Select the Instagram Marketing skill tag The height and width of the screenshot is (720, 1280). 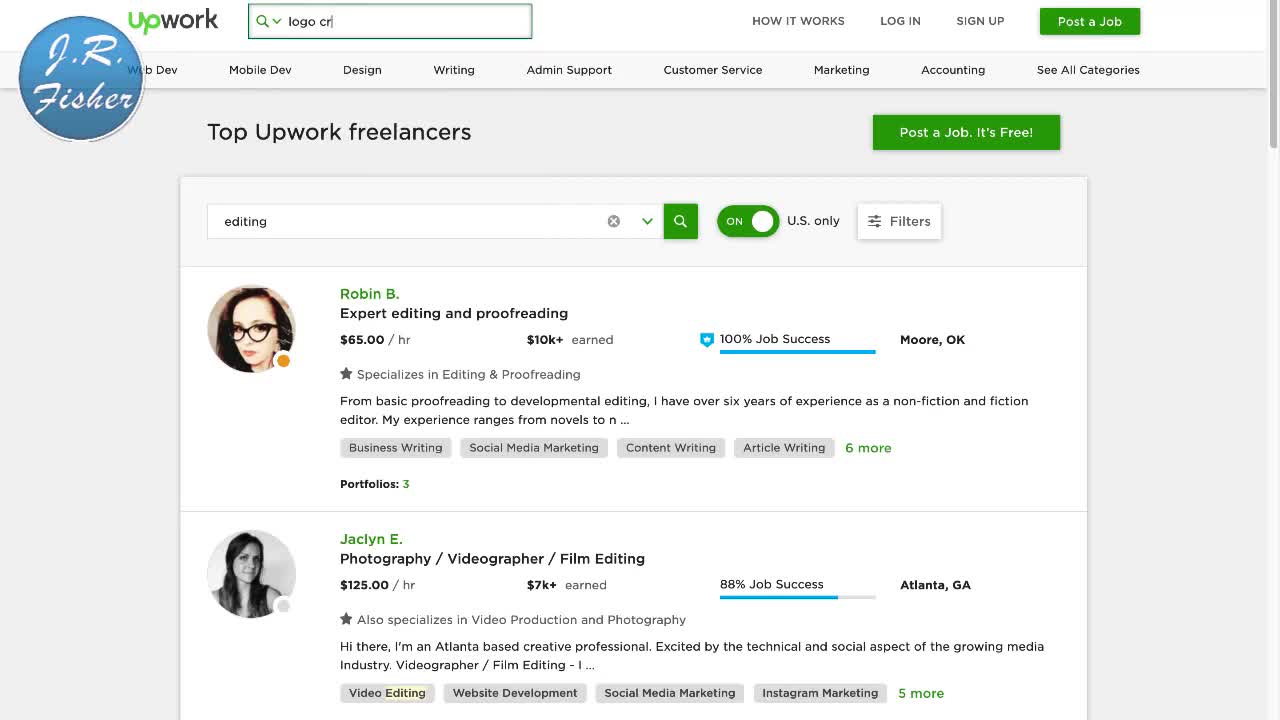820,693
